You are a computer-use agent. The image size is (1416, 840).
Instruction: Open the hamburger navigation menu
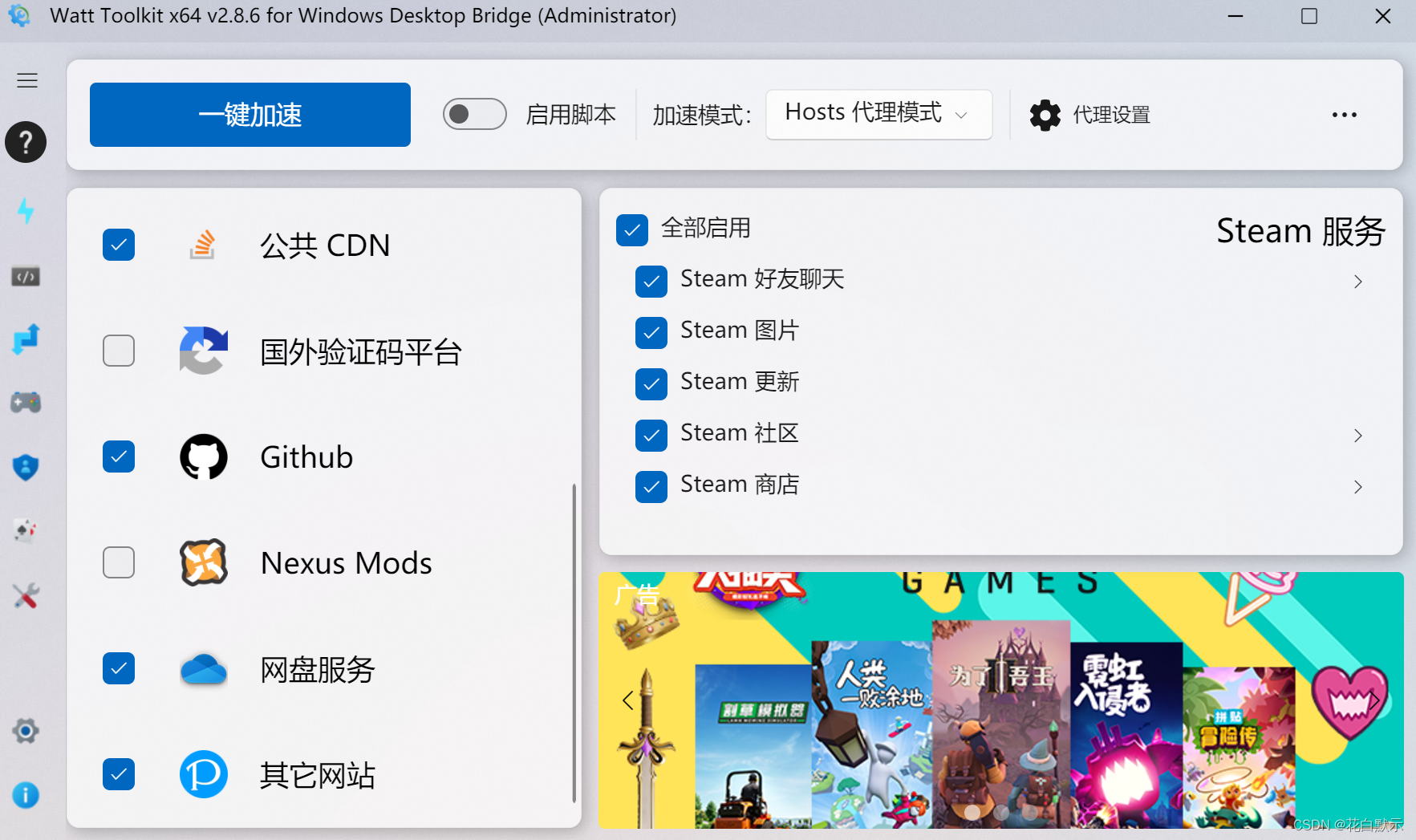tap(27, 80)
